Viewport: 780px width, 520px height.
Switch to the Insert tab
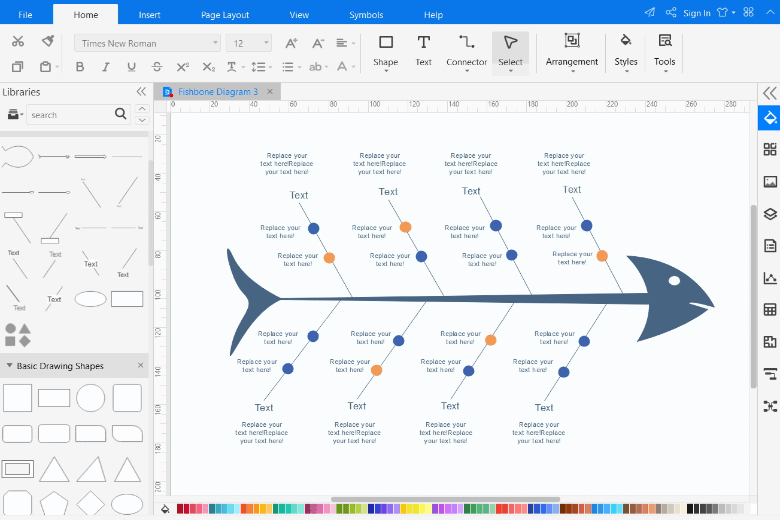tap(149, 15)
